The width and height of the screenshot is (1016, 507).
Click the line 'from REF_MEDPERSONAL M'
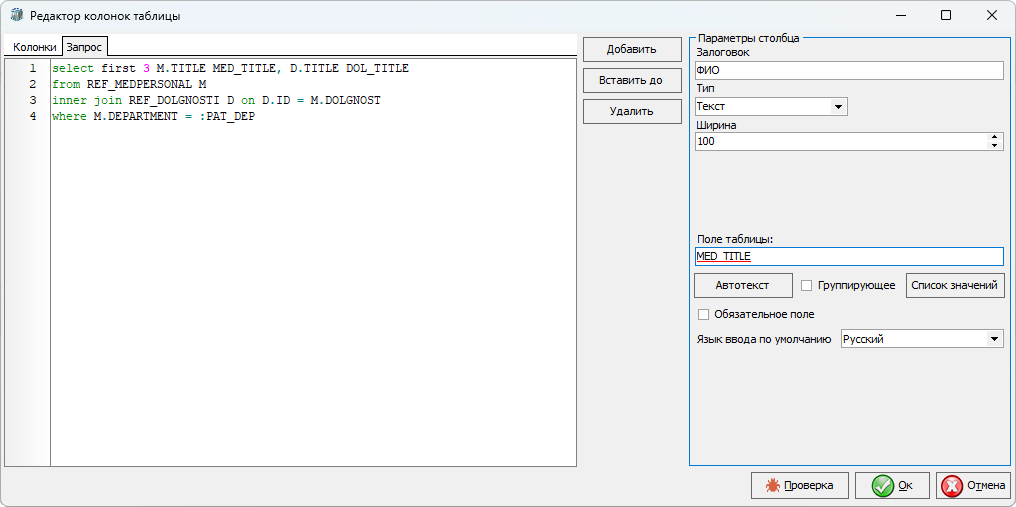pyautogui.click(x=129, y=84)
